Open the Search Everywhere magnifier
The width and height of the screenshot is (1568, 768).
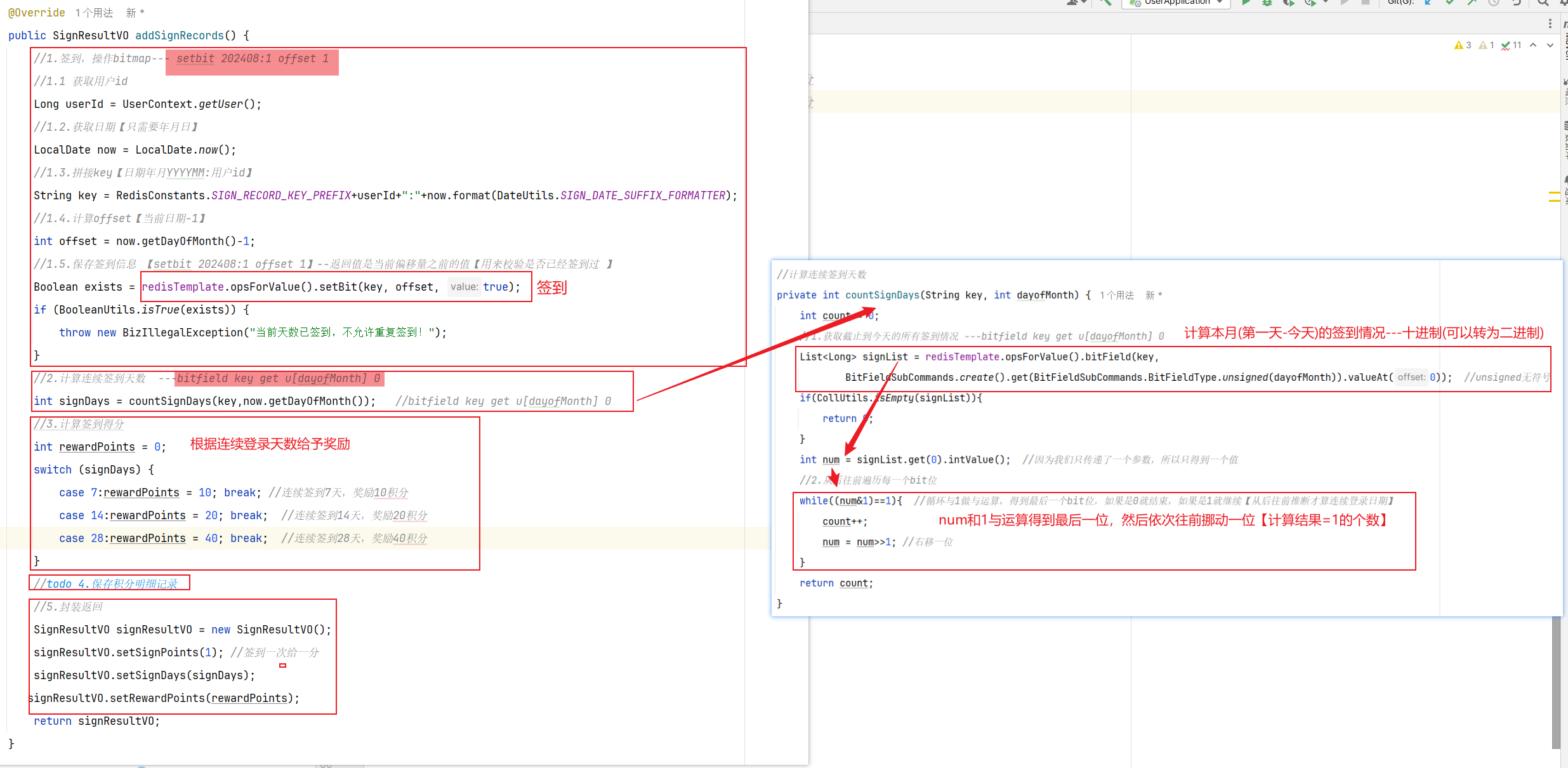(1543, 3)
